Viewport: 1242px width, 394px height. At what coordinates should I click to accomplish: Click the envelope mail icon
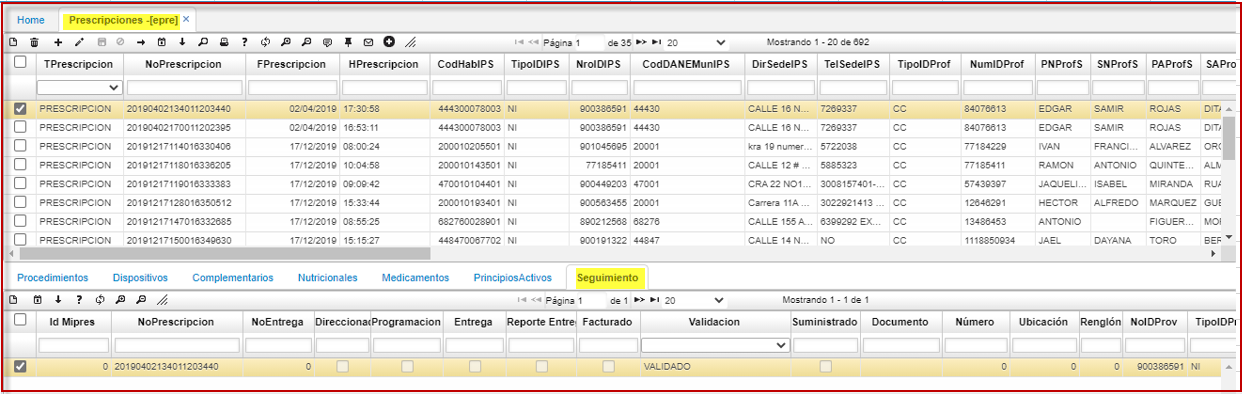tap(368, 43)
